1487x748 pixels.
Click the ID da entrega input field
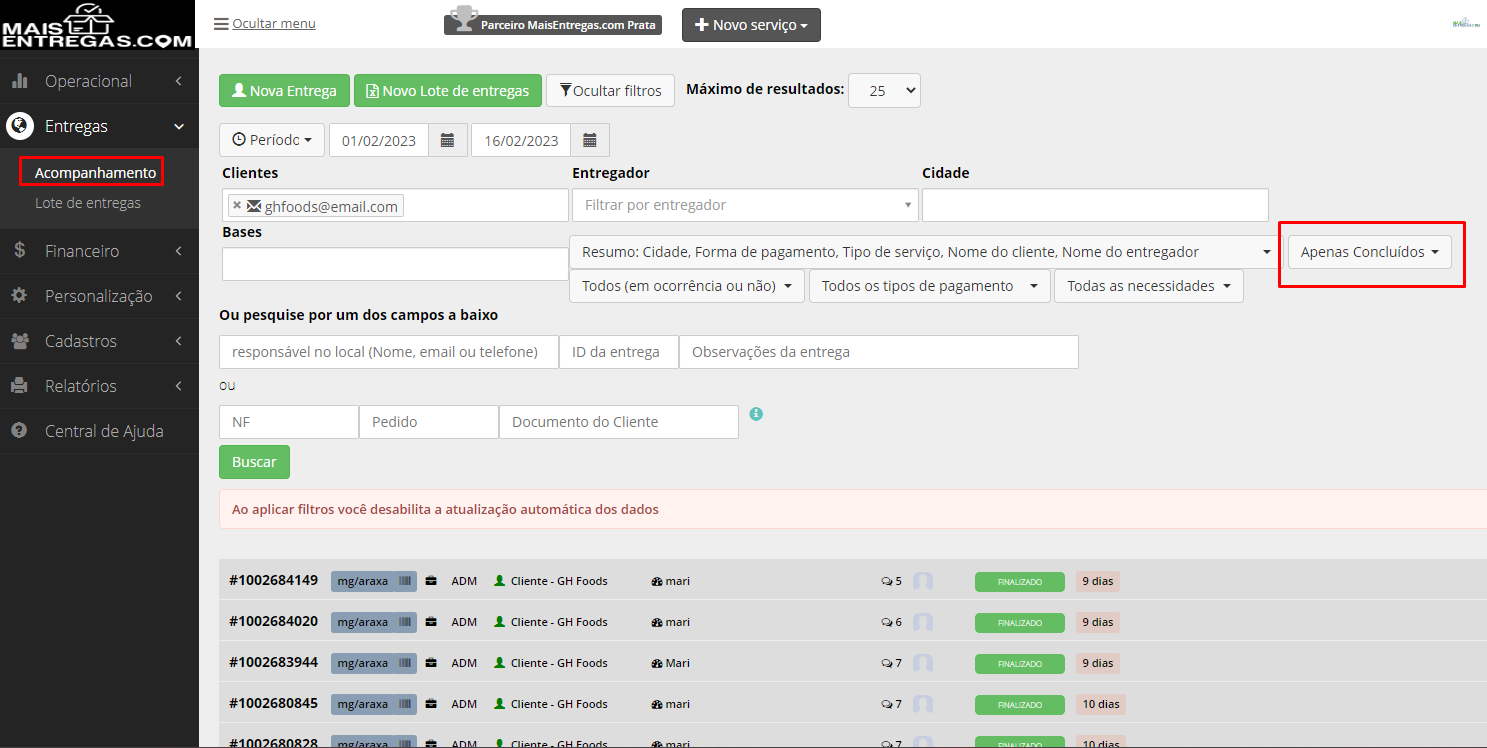pos(619,352)
